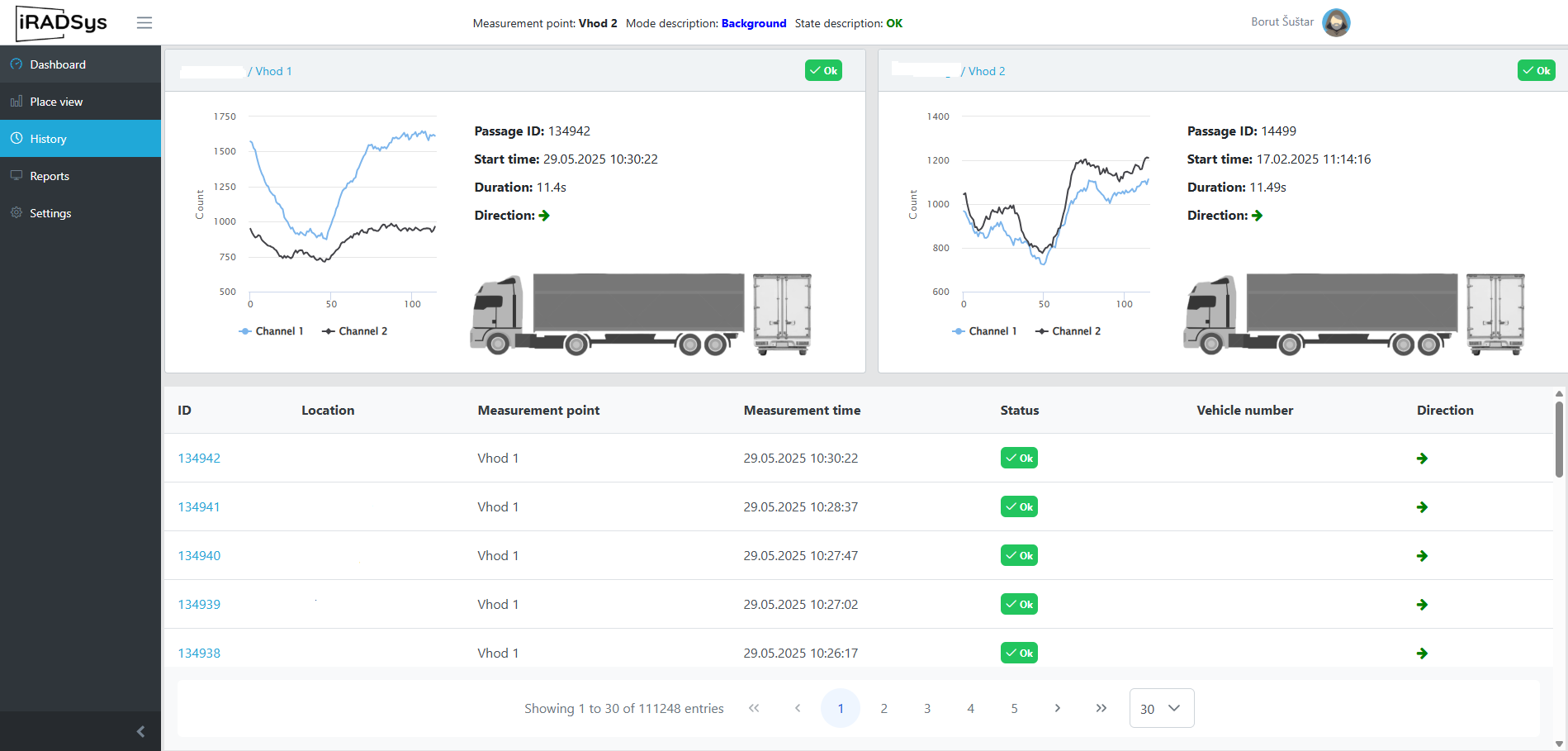This screenshot has height=751, width=1568.
Task: Click the Settings gear icon
Action: [x=16, y=213]
